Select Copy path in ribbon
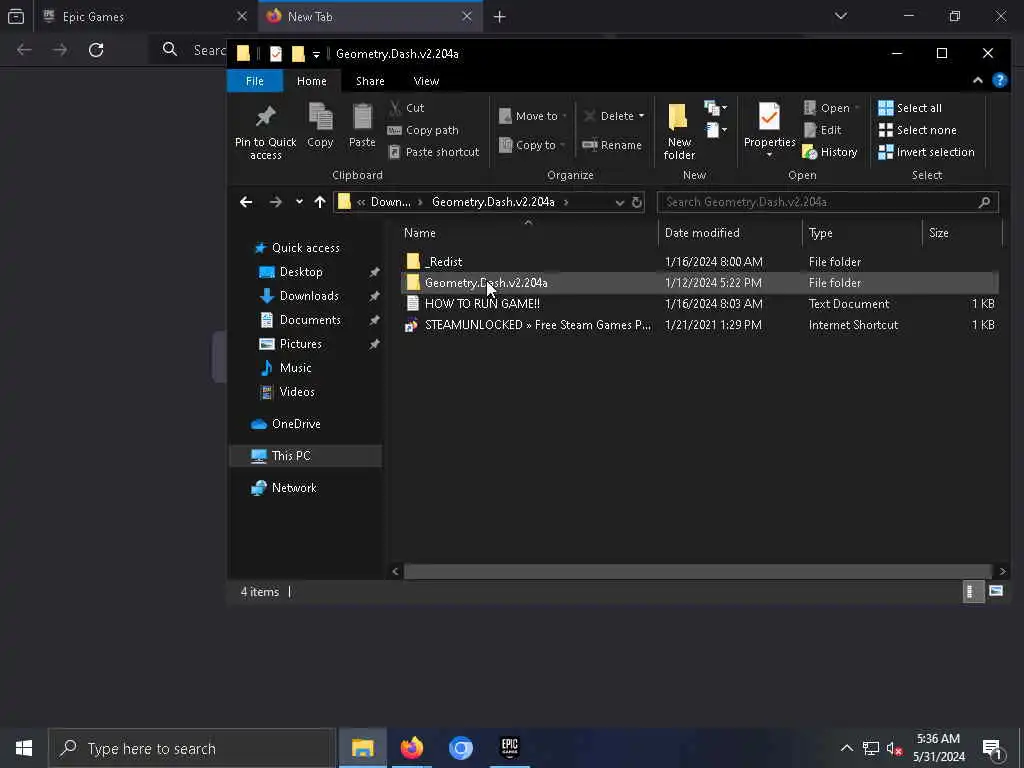The height and width of the screenshot is (768, 1024). [x=423, y=130]
